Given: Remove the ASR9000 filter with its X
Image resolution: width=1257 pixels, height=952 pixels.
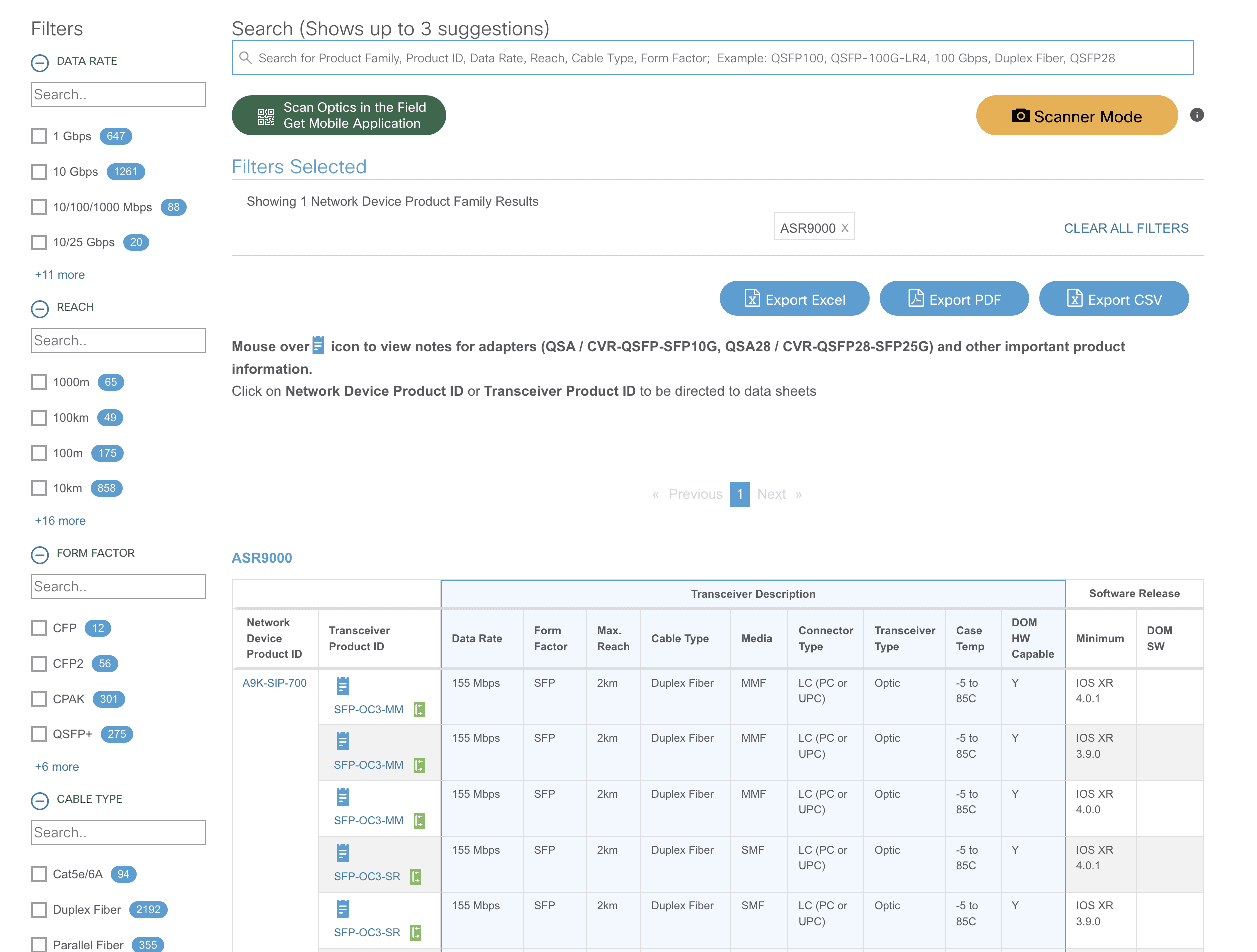Looking at the screenshot, I should pyautogui.click(x=845, y=228).
